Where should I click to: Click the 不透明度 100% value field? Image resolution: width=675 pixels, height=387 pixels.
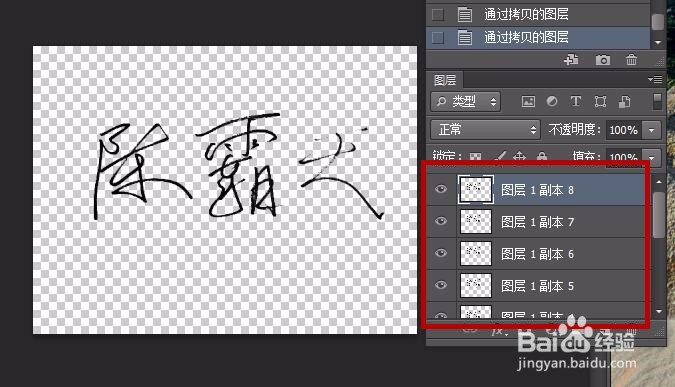click(x=623, y=130)
